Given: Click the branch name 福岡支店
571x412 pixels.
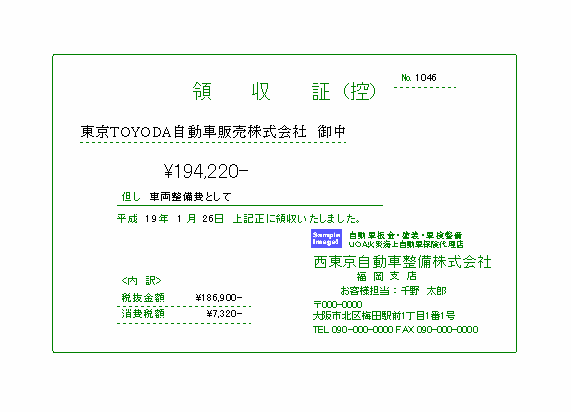Looking at the screenshot, I should tap(386, 276).
